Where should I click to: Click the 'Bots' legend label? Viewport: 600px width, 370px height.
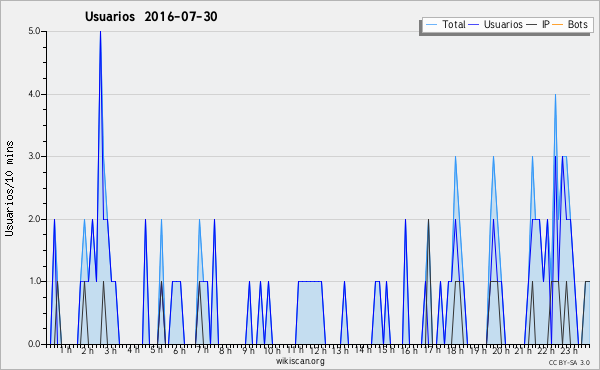point(577,24)
